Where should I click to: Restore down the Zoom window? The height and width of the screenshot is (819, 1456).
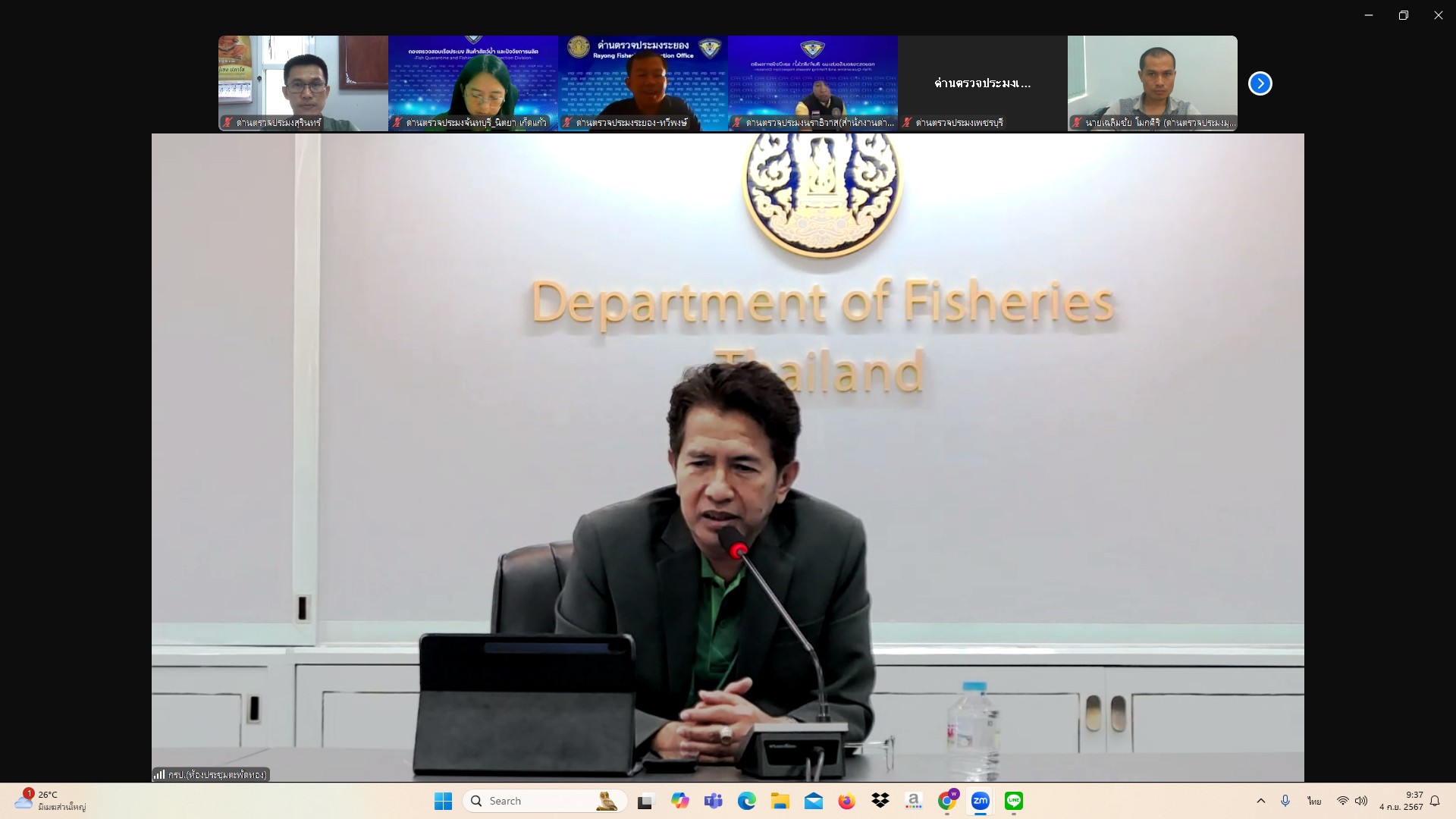(x=1404, y=15)
